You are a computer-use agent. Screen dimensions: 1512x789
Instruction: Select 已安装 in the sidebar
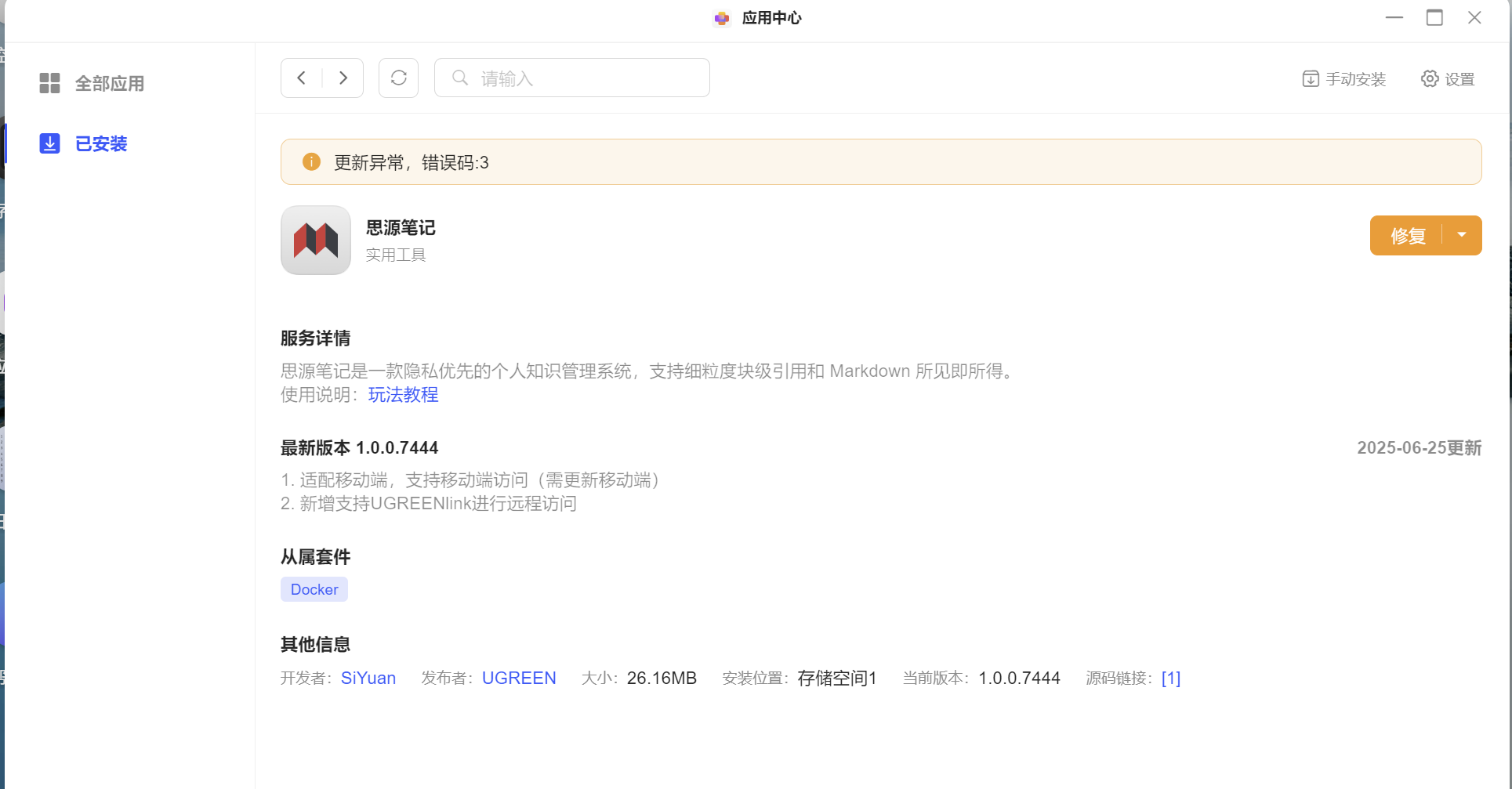(83, 143)
